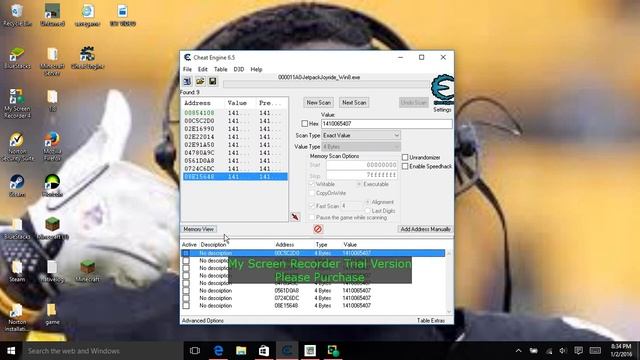Toggle Active checkbox for address 0561D0A8
Screen dimensions: 640x360
186,291
